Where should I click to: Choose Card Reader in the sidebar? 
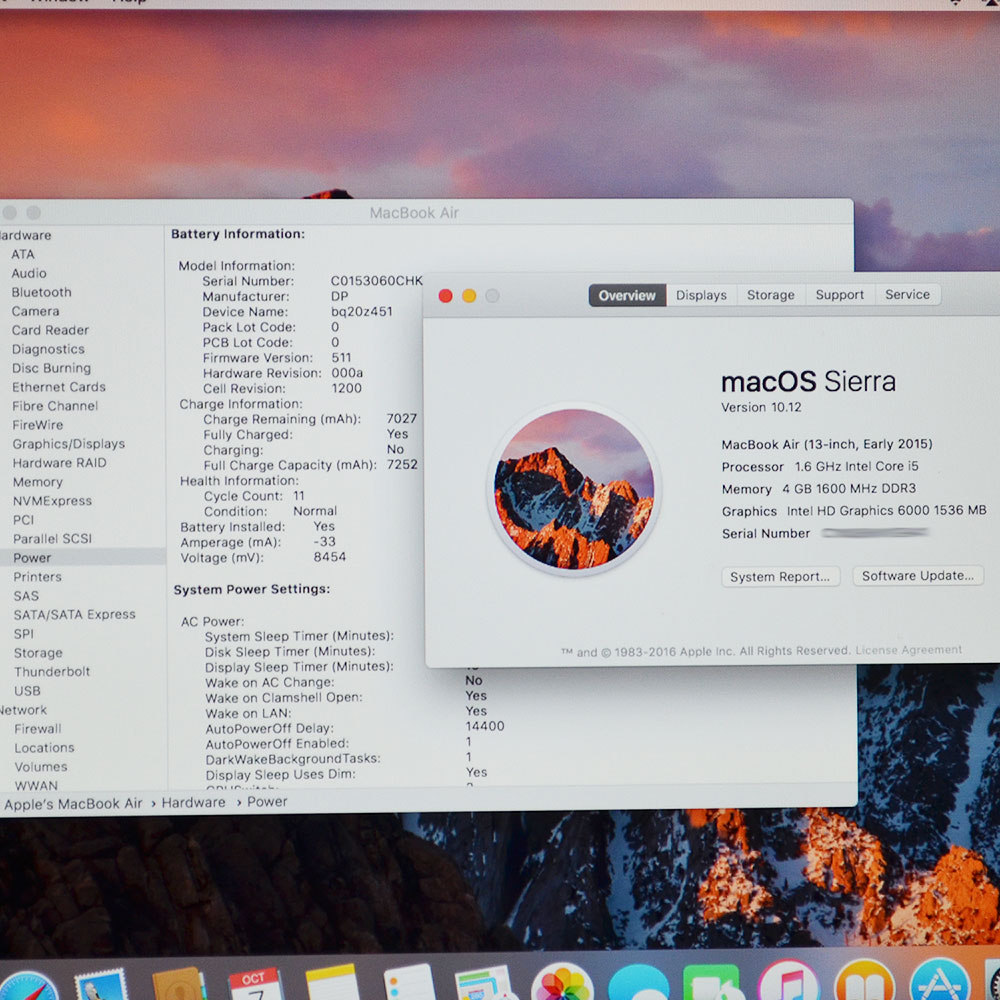[x=50, y=330]
